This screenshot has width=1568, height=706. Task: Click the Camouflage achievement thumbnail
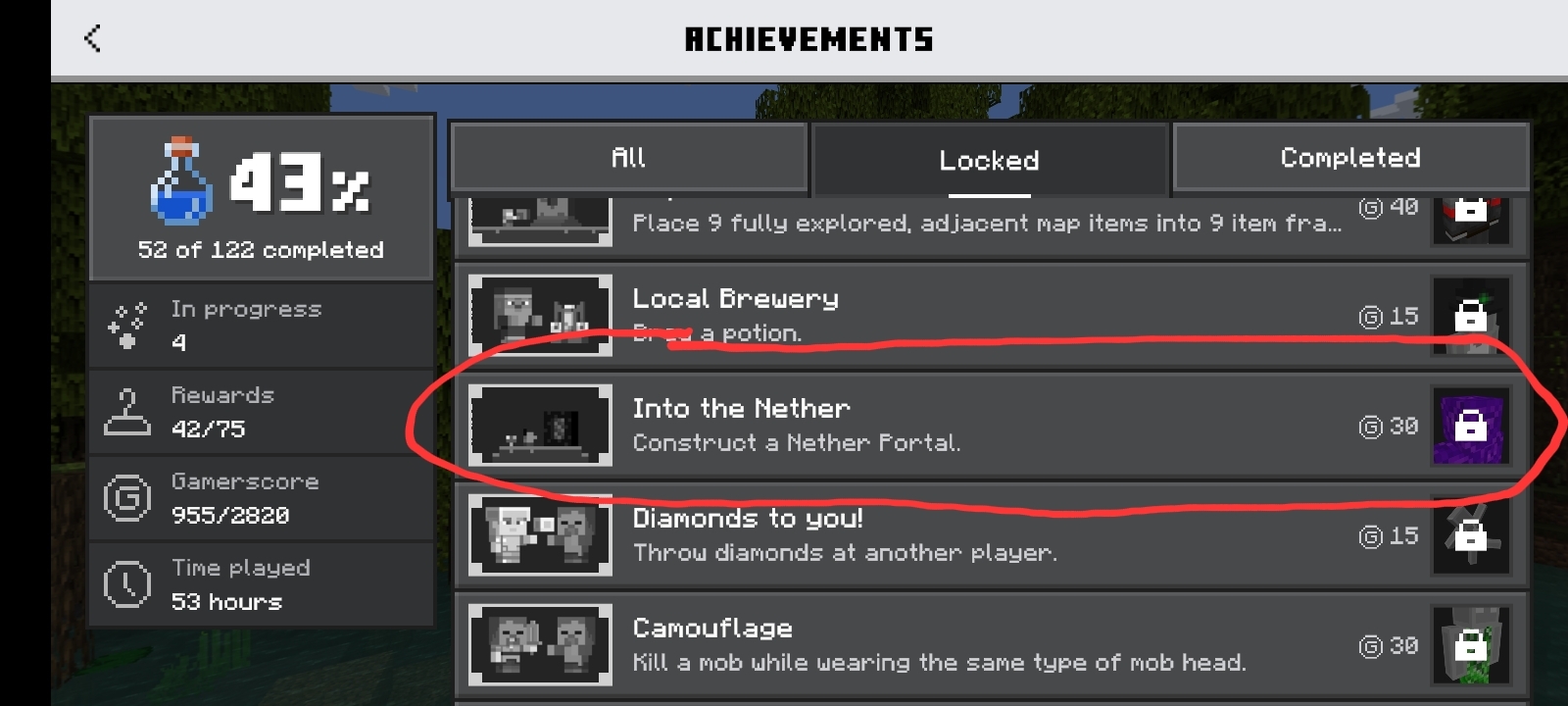tap(540, 645)
